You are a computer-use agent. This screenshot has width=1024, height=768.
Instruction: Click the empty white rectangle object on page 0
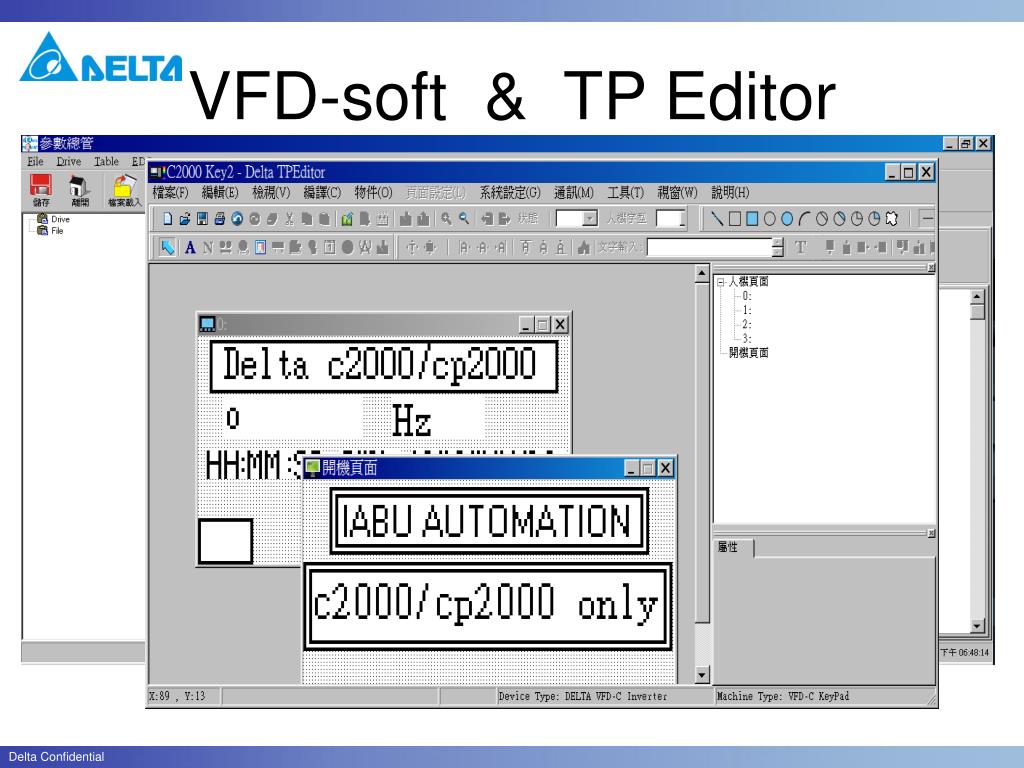coord(225,541)
